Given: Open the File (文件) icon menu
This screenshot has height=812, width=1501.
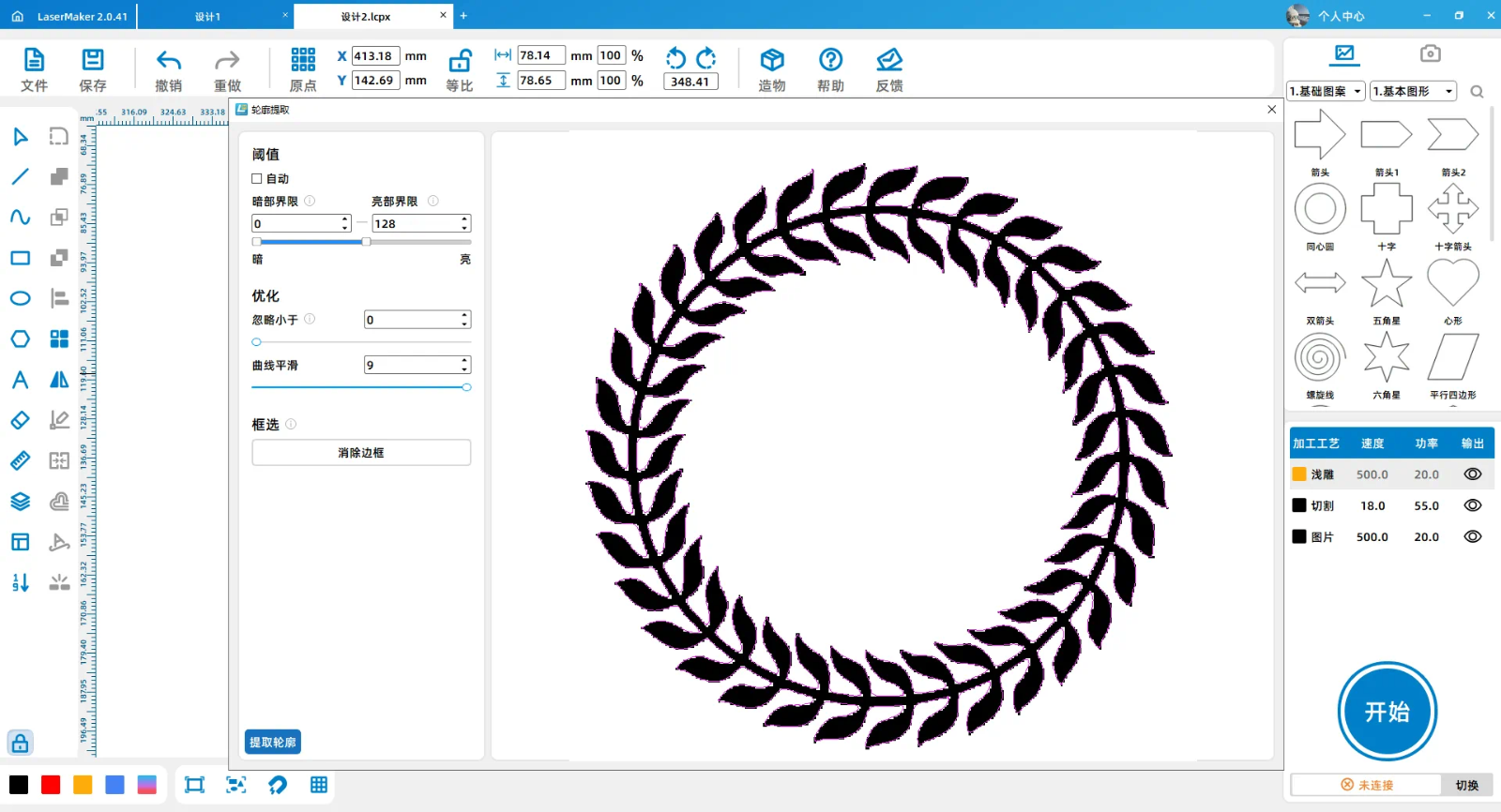Looking at the screenshot, I should [34, 61].
